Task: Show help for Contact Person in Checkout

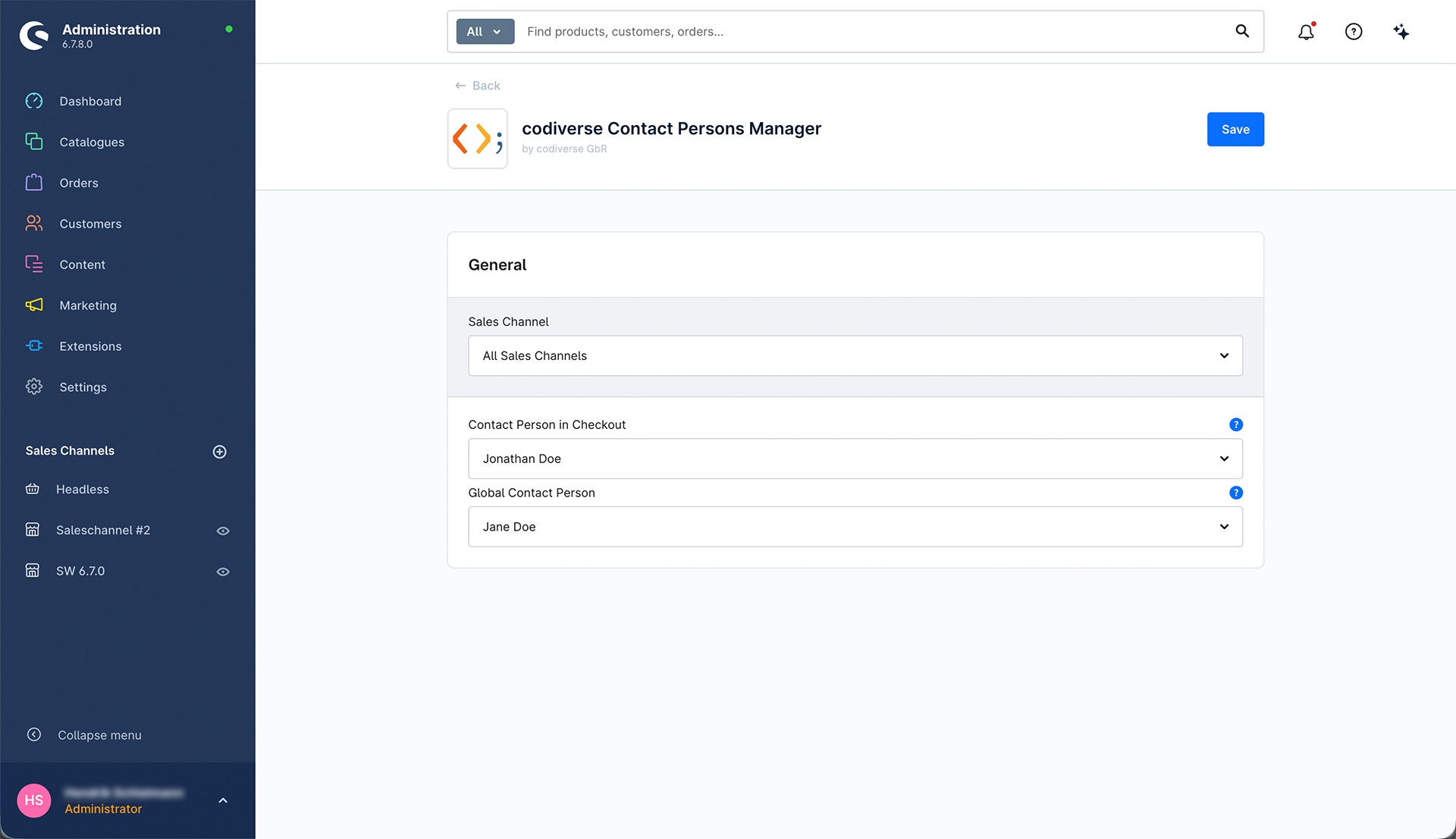Action: pyautogui.click(x=1236, y=425)
